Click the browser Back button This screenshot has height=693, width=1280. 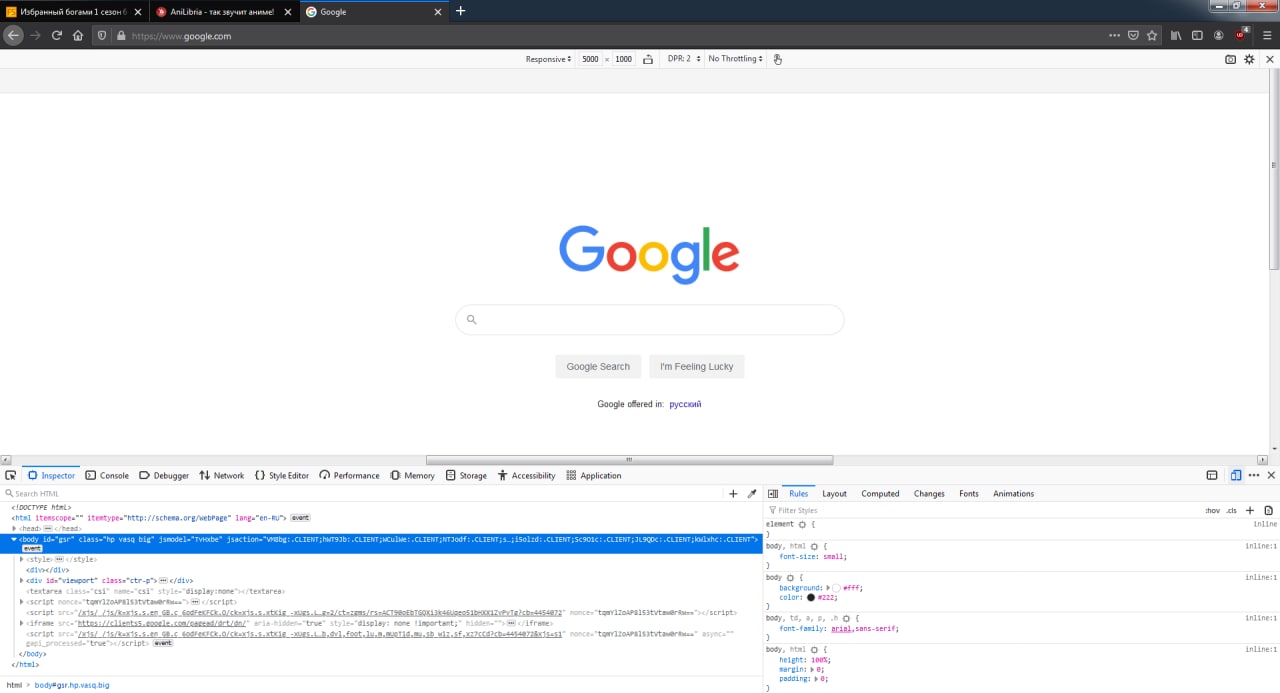12,35
